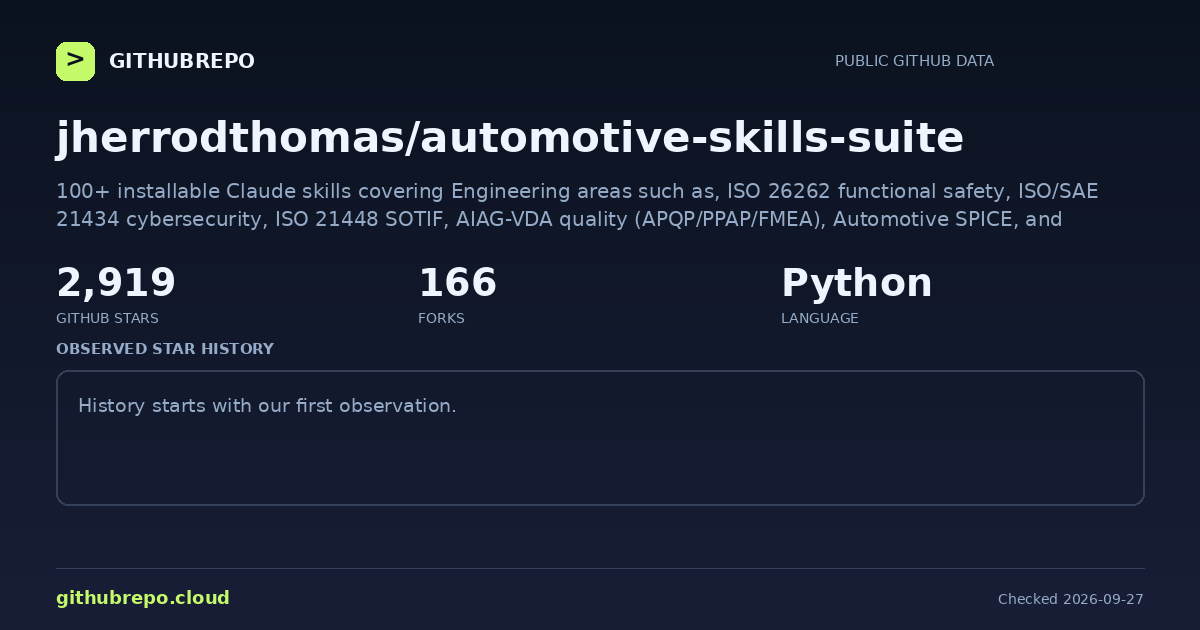Select the 166 forks number
This screenshot has width=1200, height=630.
457,283
